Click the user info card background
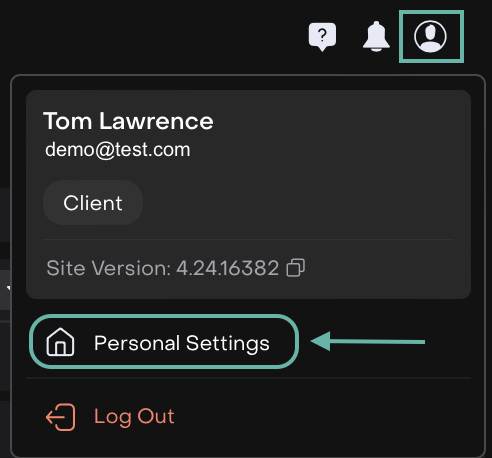This screenshot has width=492, height=458. (248, 194)
